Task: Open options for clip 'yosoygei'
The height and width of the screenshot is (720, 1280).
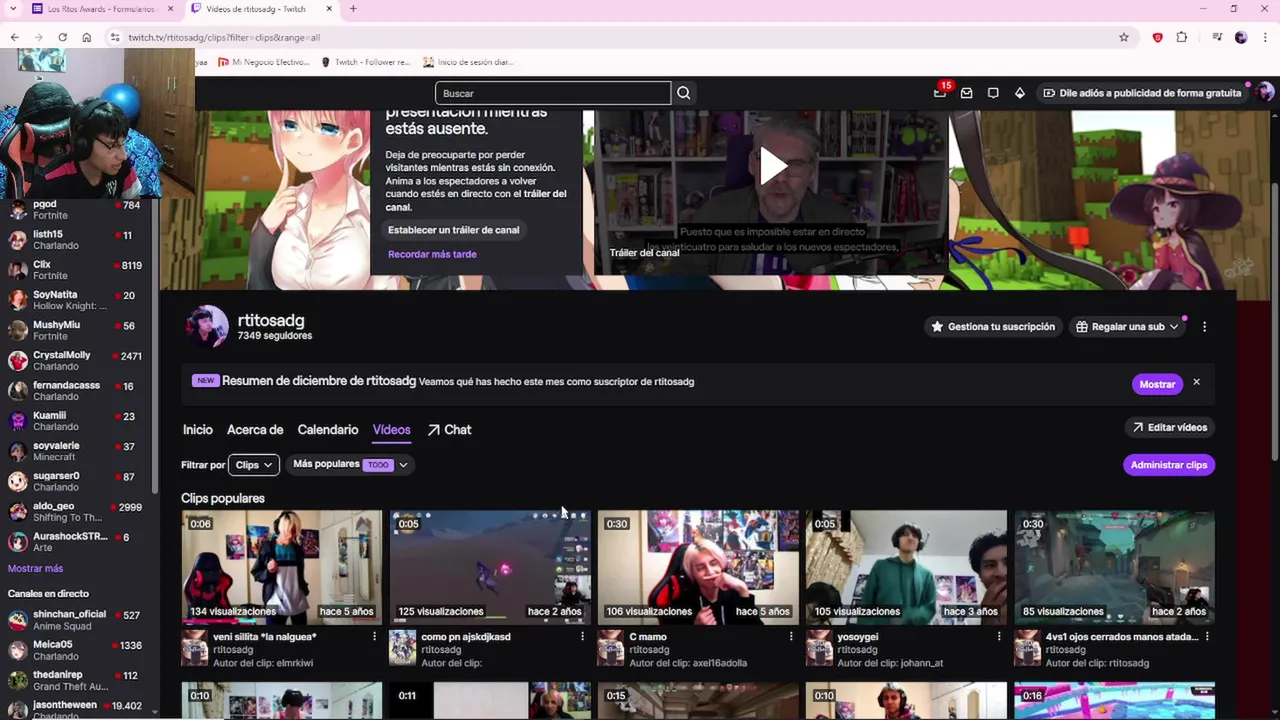Action: click(x=998, y=636)
